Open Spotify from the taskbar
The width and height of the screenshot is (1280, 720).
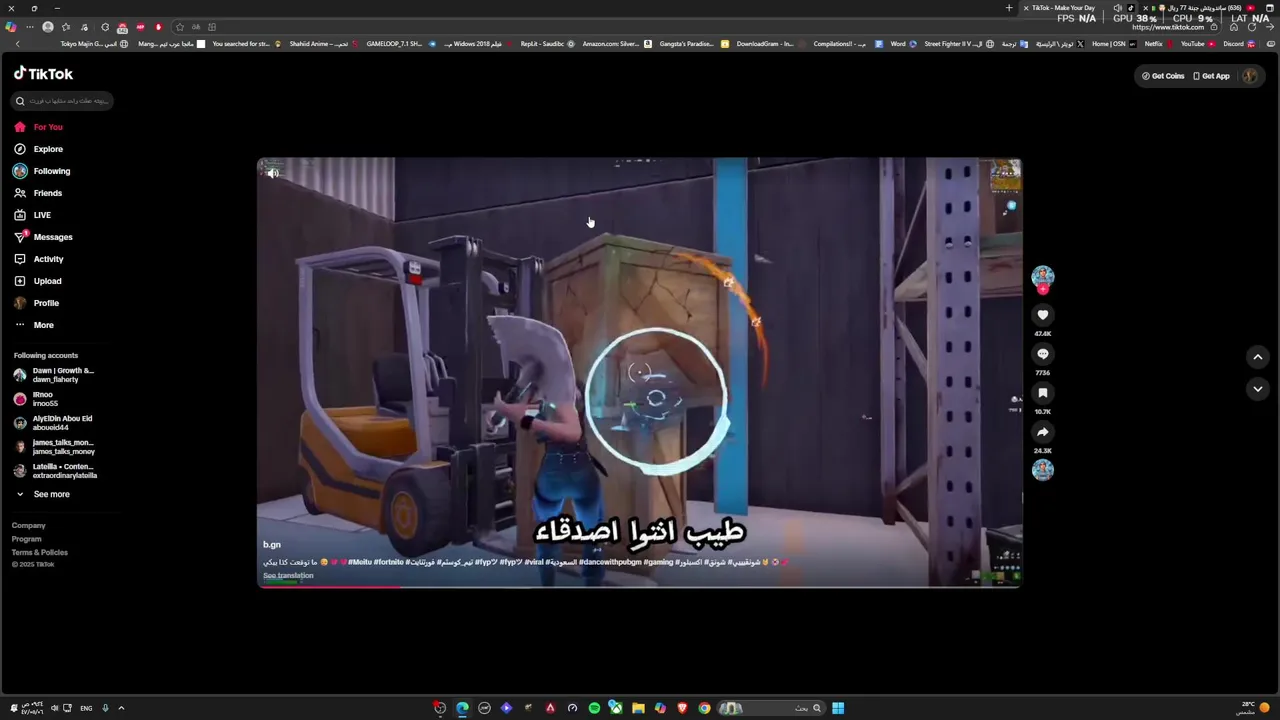tap(594, 708)
